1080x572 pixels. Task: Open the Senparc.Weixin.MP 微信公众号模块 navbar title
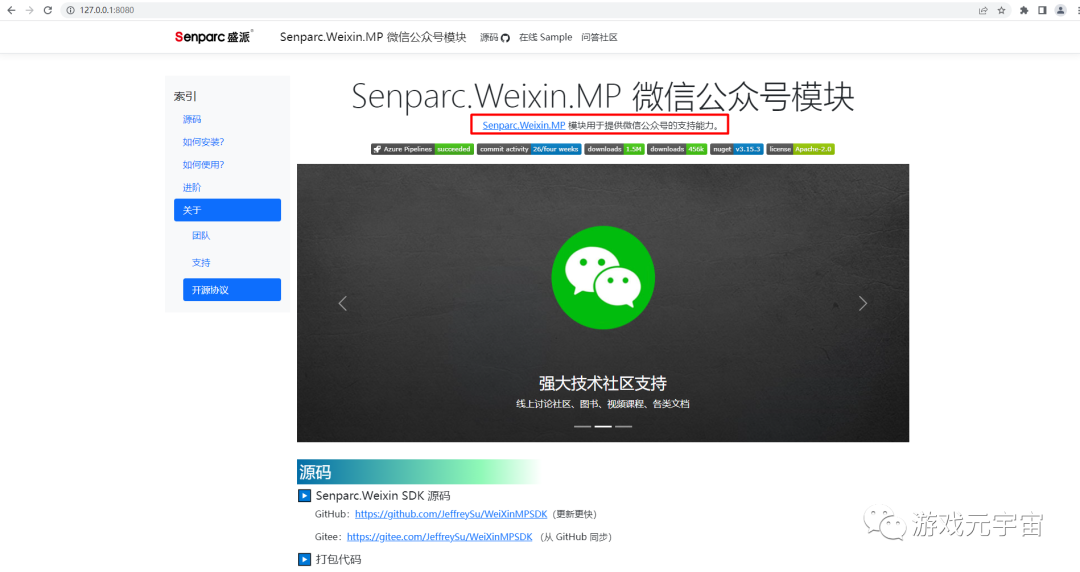(373, 37)
